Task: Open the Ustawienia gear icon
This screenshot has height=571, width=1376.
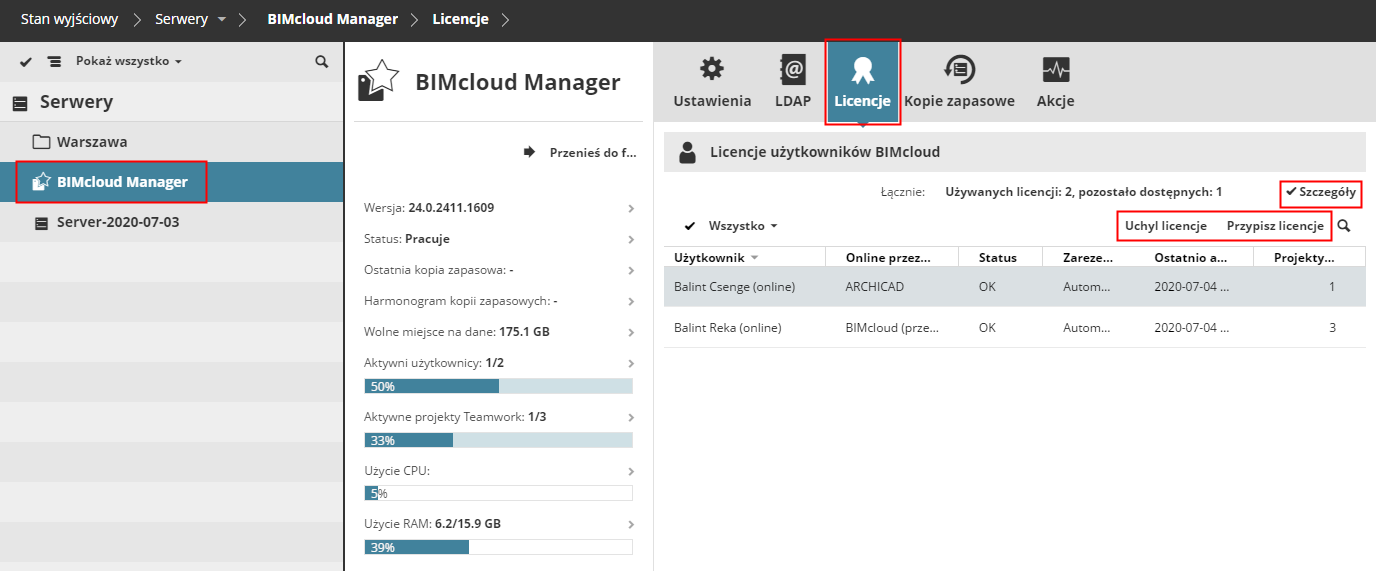Action: click(x=712, y=70)
